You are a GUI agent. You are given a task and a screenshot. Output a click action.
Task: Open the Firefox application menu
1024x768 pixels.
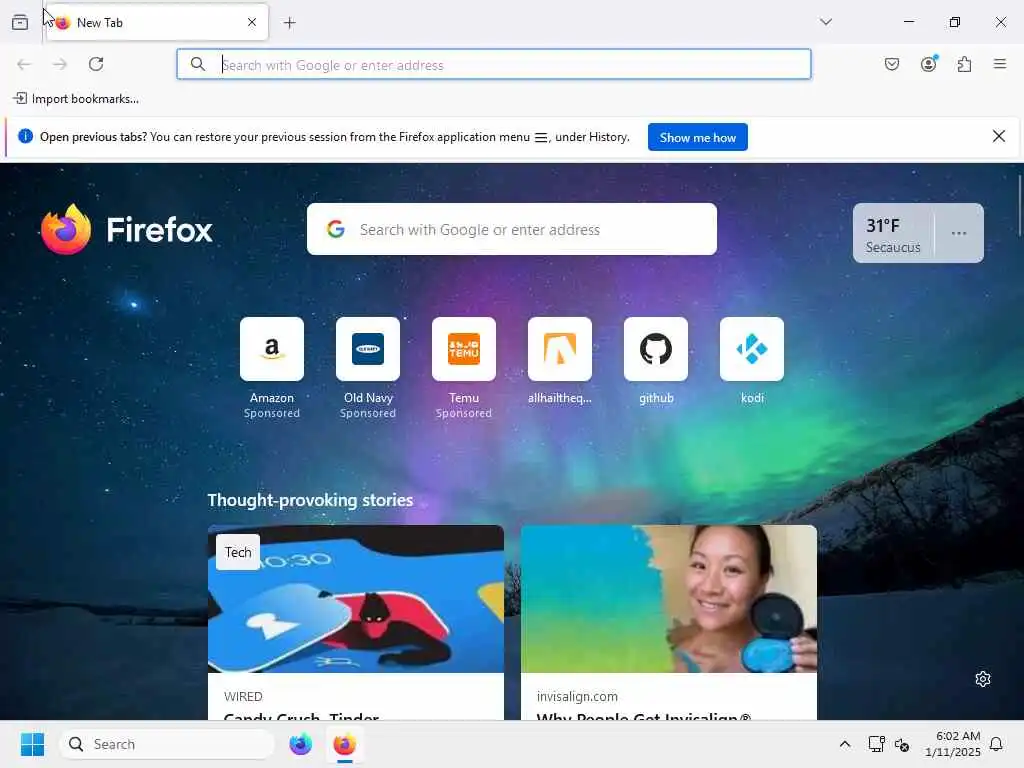(x=1000, y=64)
